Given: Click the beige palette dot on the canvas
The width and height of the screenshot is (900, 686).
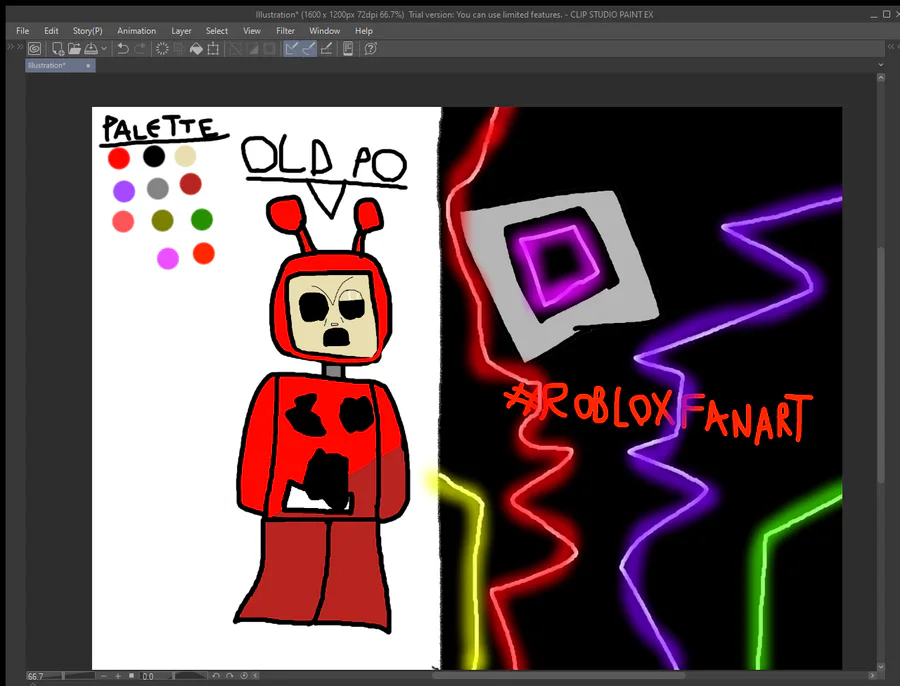Looking at the screenshot, I should pos(185,156).
